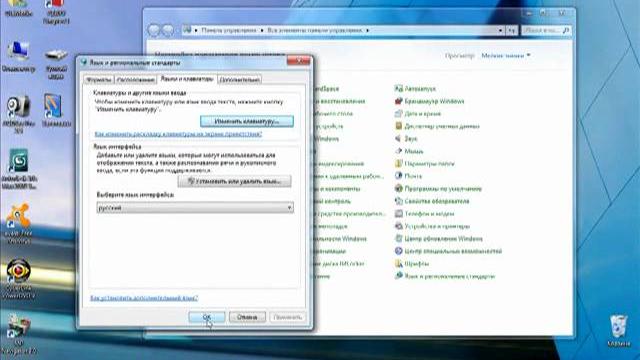This screenshot has width=640, height=360.
Task: Click Установить или удалить язык button
Action: coord(234,181)
